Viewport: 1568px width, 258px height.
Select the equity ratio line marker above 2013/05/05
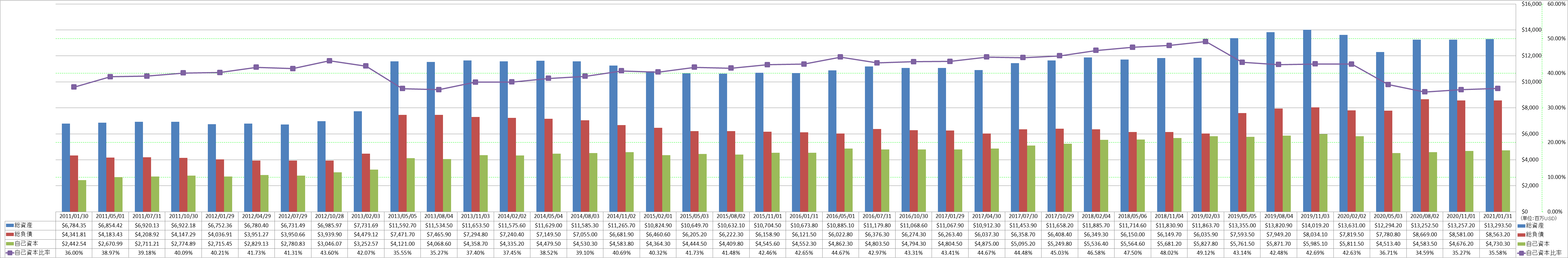(x=402, y=88)
